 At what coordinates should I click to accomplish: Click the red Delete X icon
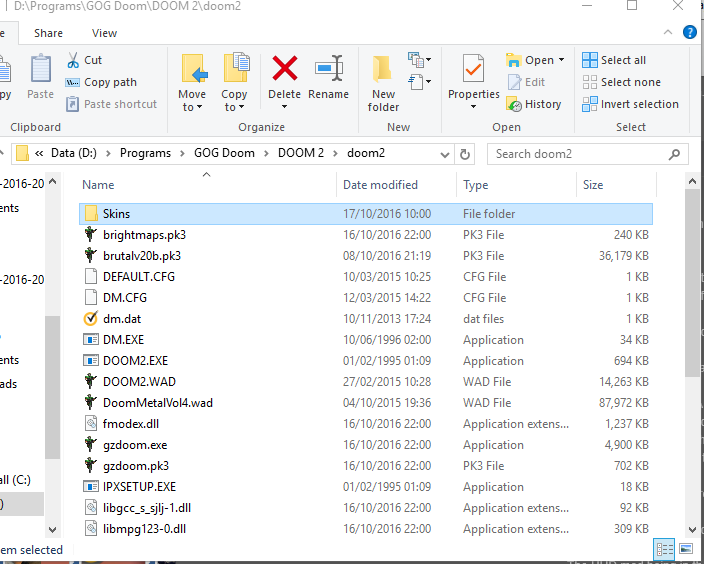click(285, 68)
